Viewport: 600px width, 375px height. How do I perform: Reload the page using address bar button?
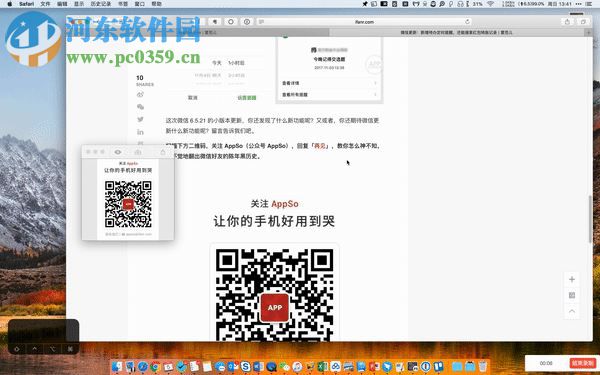467,22
